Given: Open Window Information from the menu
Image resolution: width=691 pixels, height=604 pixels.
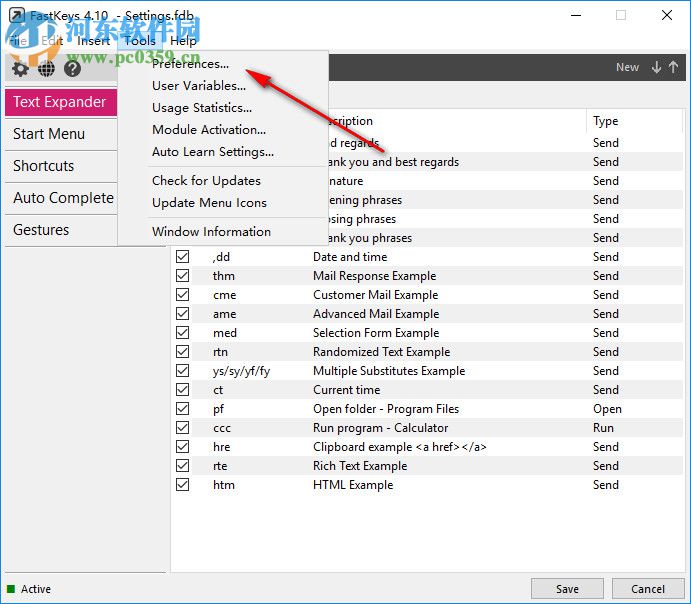Looking at the screenshot, I should [212, 231].
